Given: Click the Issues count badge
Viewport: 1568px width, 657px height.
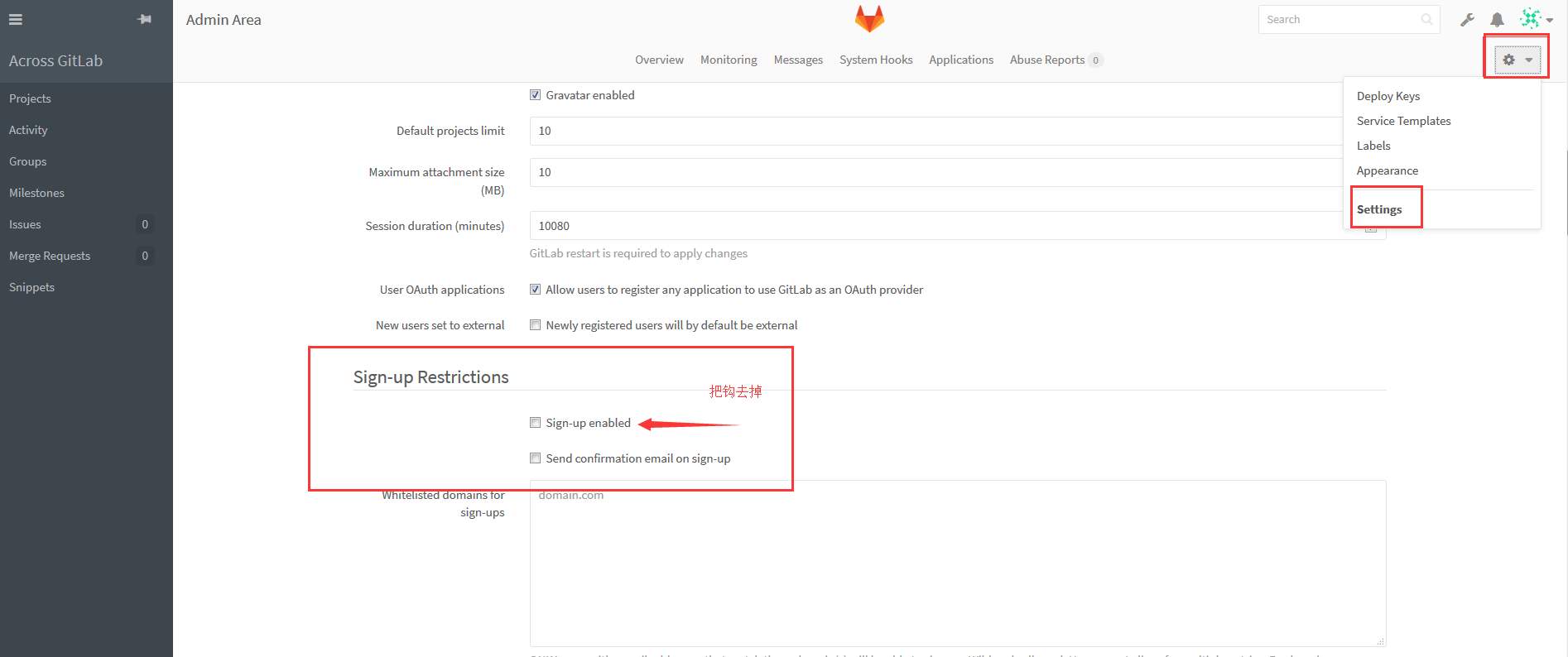Looking at the screenshot, I should [x=145, y=224].
